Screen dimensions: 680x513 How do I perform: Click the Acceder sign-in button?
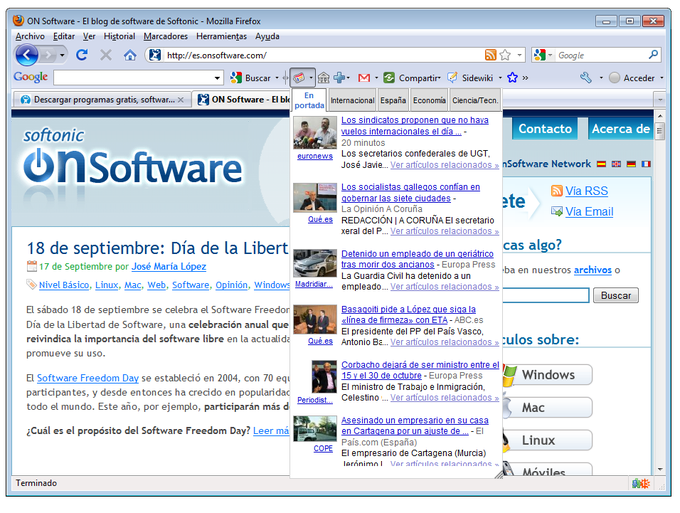coord(632,78)
